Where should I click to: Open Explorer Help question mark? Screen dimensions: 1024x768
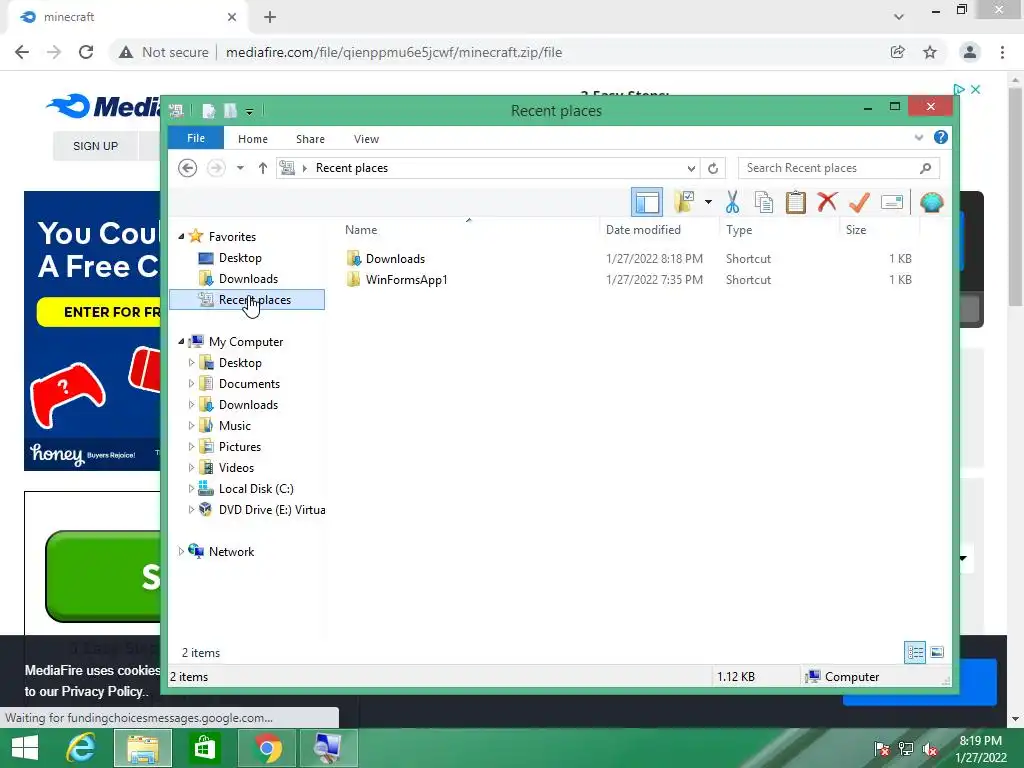pos(940,137)
